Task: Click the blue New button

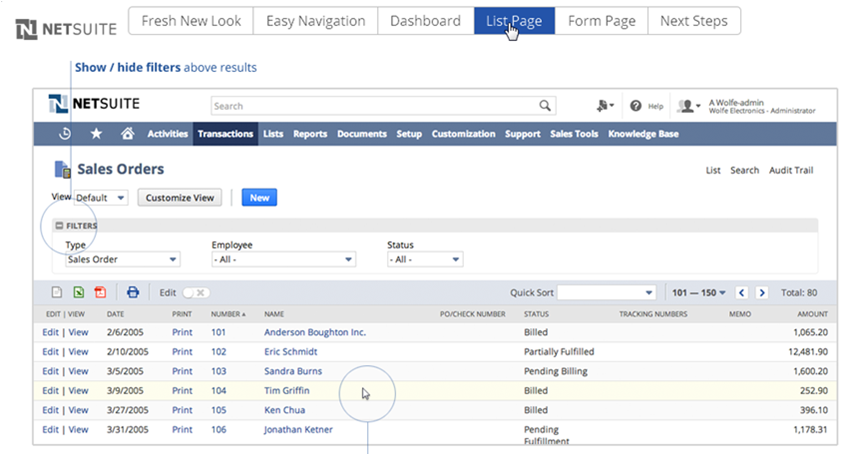Action: tap(259, 198)
